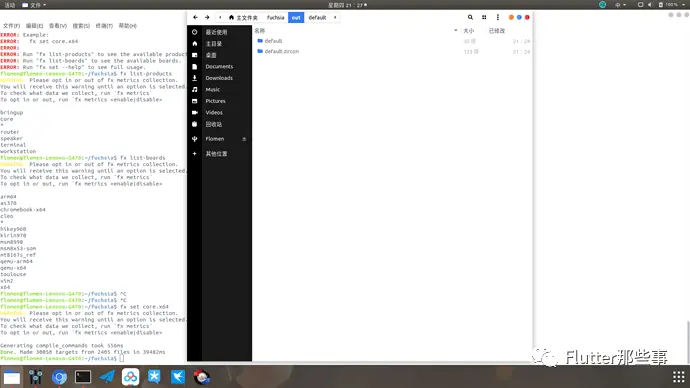The image size is (690, 388).
Task: Open the clock in the top bar
Action: pyautogui.click(x=347, y=5)
